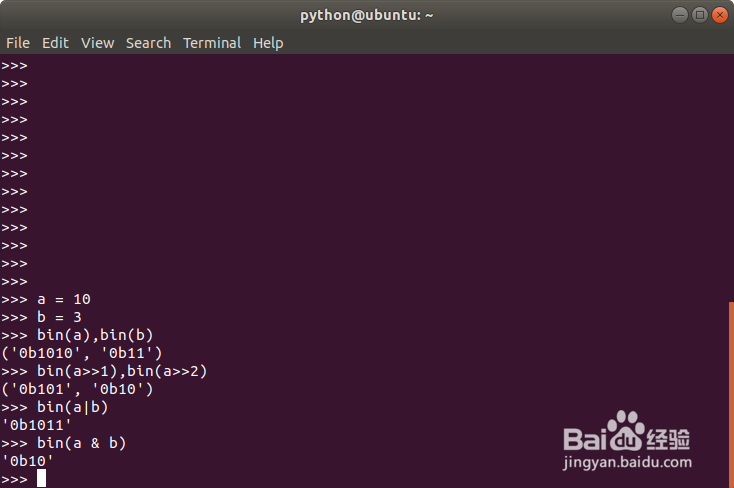Click the cursor block at the last prompt
734x488 pixels.
click(41, 478)
